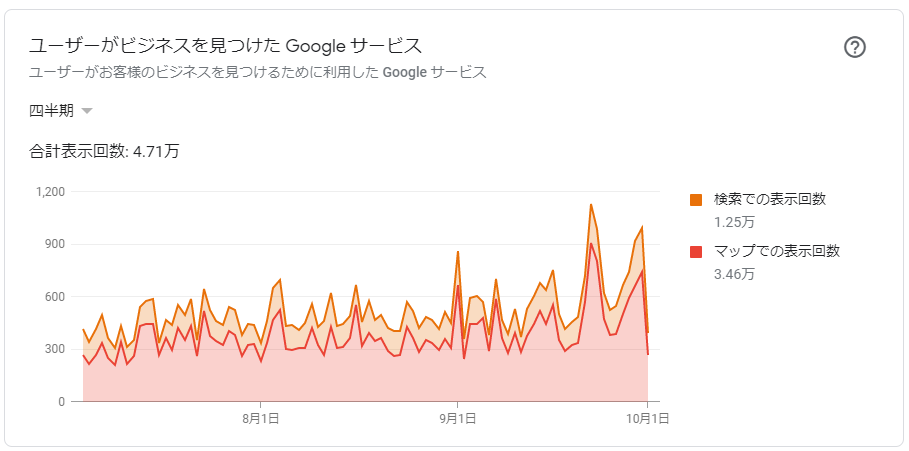Click the highest chart peak near late September
This screenshot has width=909, height=451.
pos(591,205)
